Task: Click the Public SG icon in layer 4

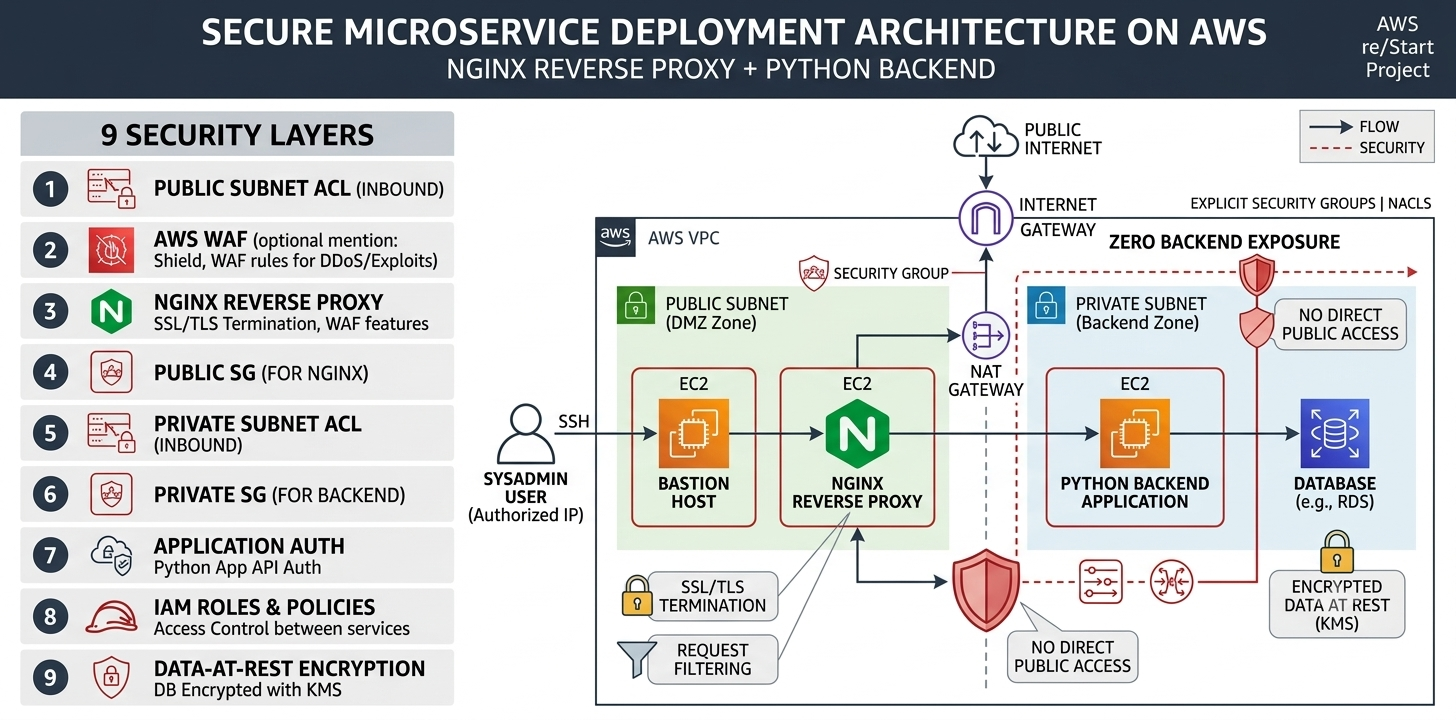Action: coord(110,372)
